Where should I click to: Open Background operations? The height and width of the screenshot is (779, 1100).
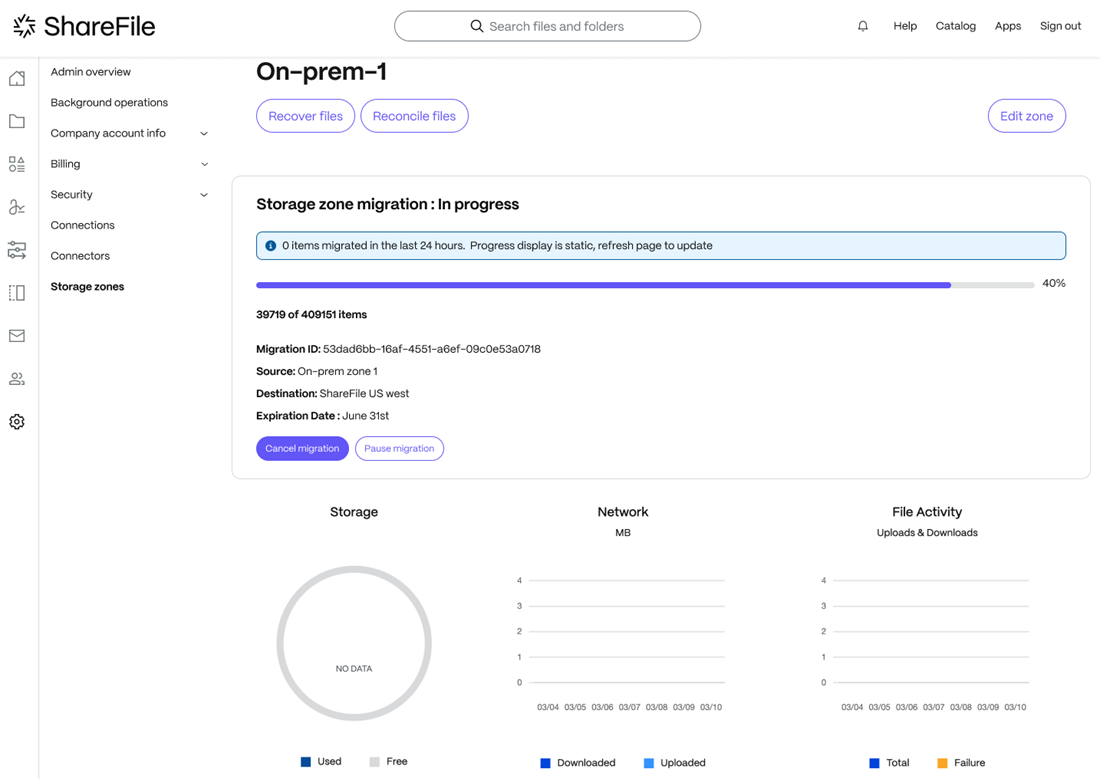click(109, 102)
